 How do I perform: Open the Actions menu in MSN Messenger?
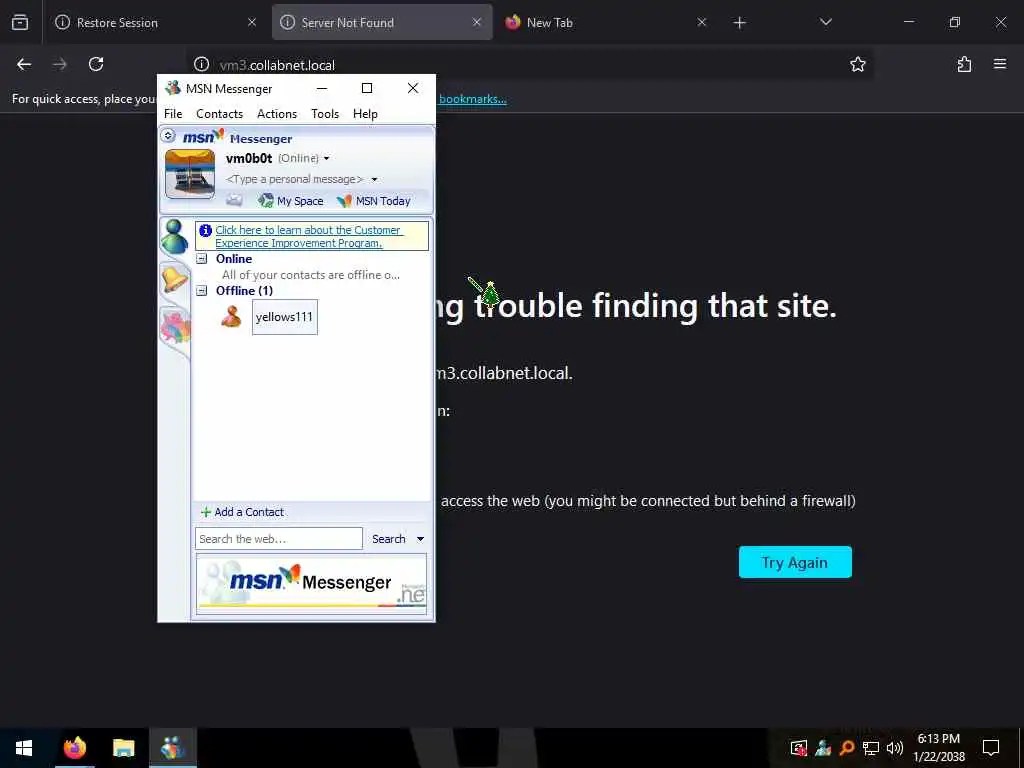point(277,114)
